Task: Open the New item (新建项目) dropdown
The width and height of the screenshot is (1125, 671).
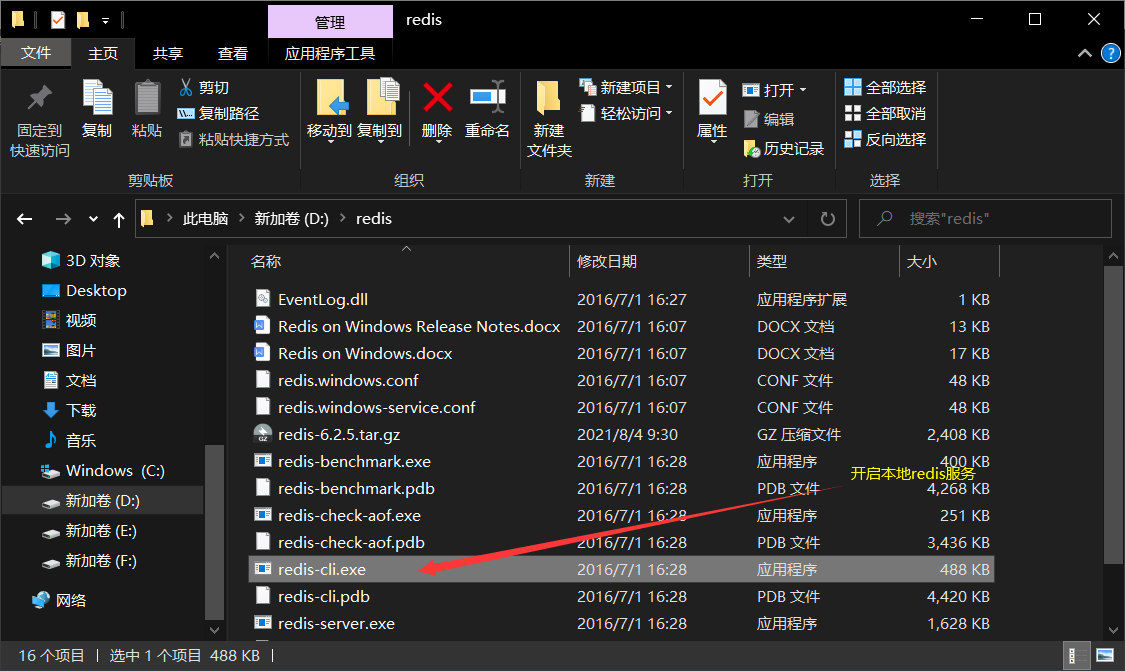Action: (626, 88)
